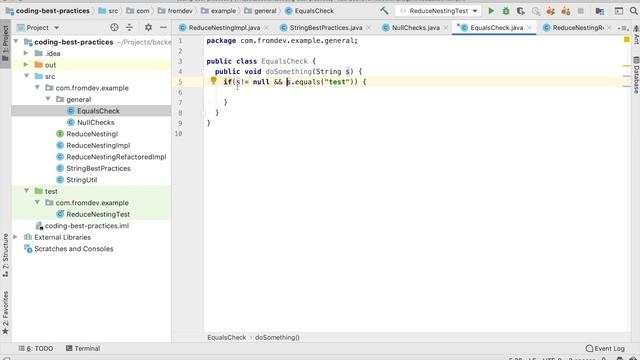This screenshot has height=360, width=640.
Task: Open Search Everywhere magnifier icon
Action: (634, 11)
